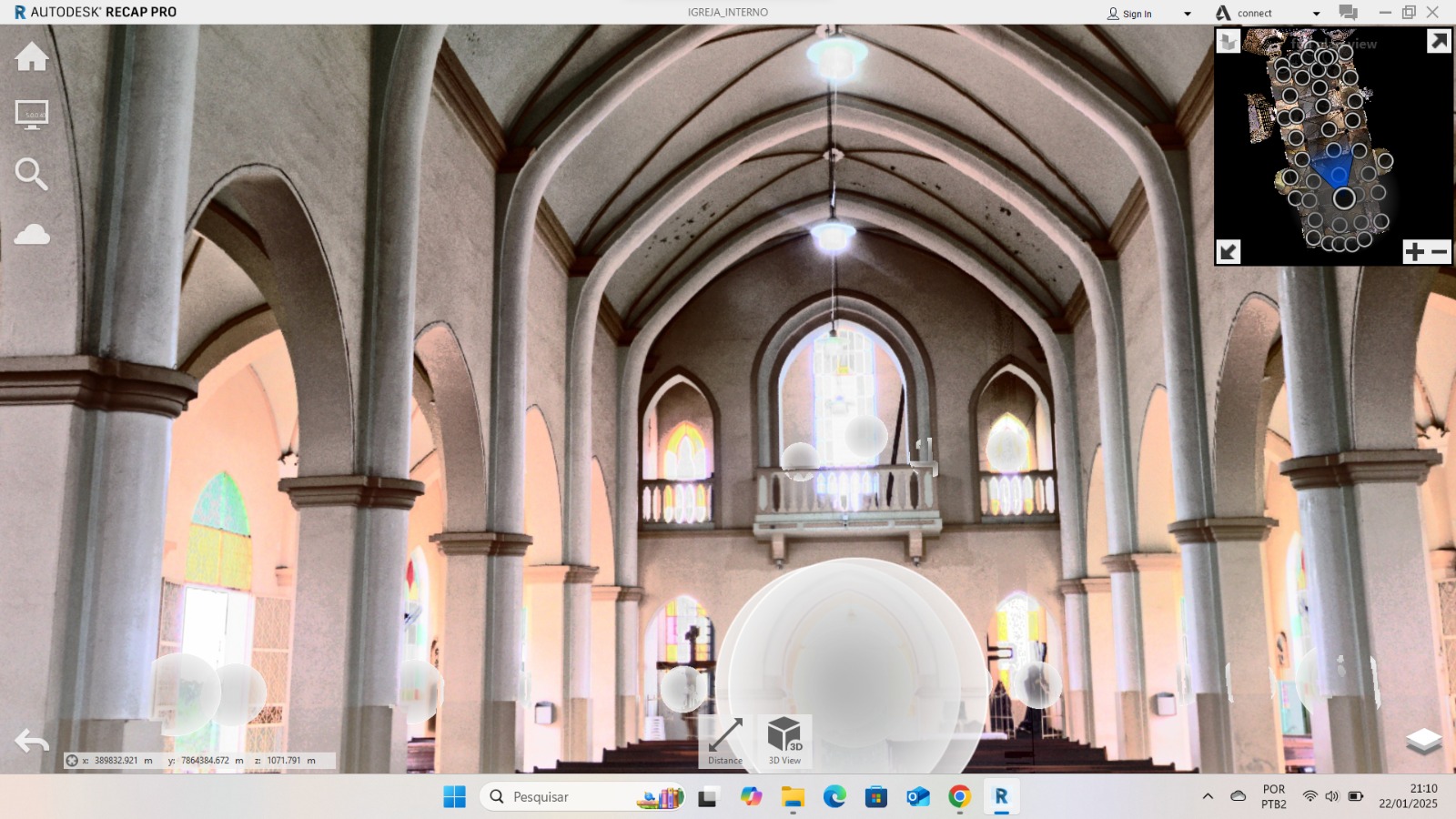The height and width of the screenshot is (819, 1456).
Task: Expand minimap with the top-right arrow
Action: [1439, 41]
